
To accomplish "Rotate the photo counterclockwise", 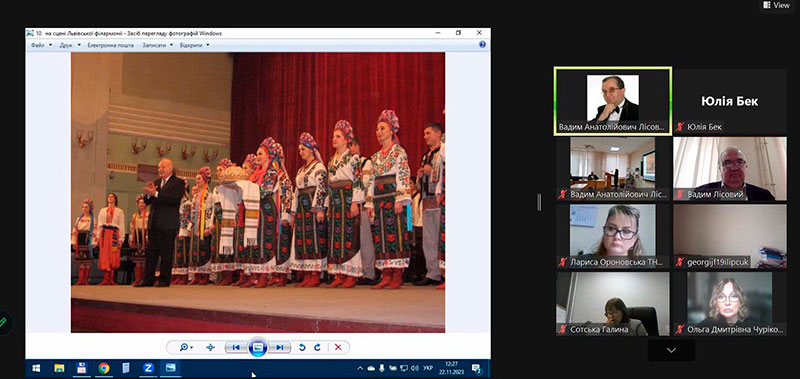I will pyautogui.click(x=302, y=347).
